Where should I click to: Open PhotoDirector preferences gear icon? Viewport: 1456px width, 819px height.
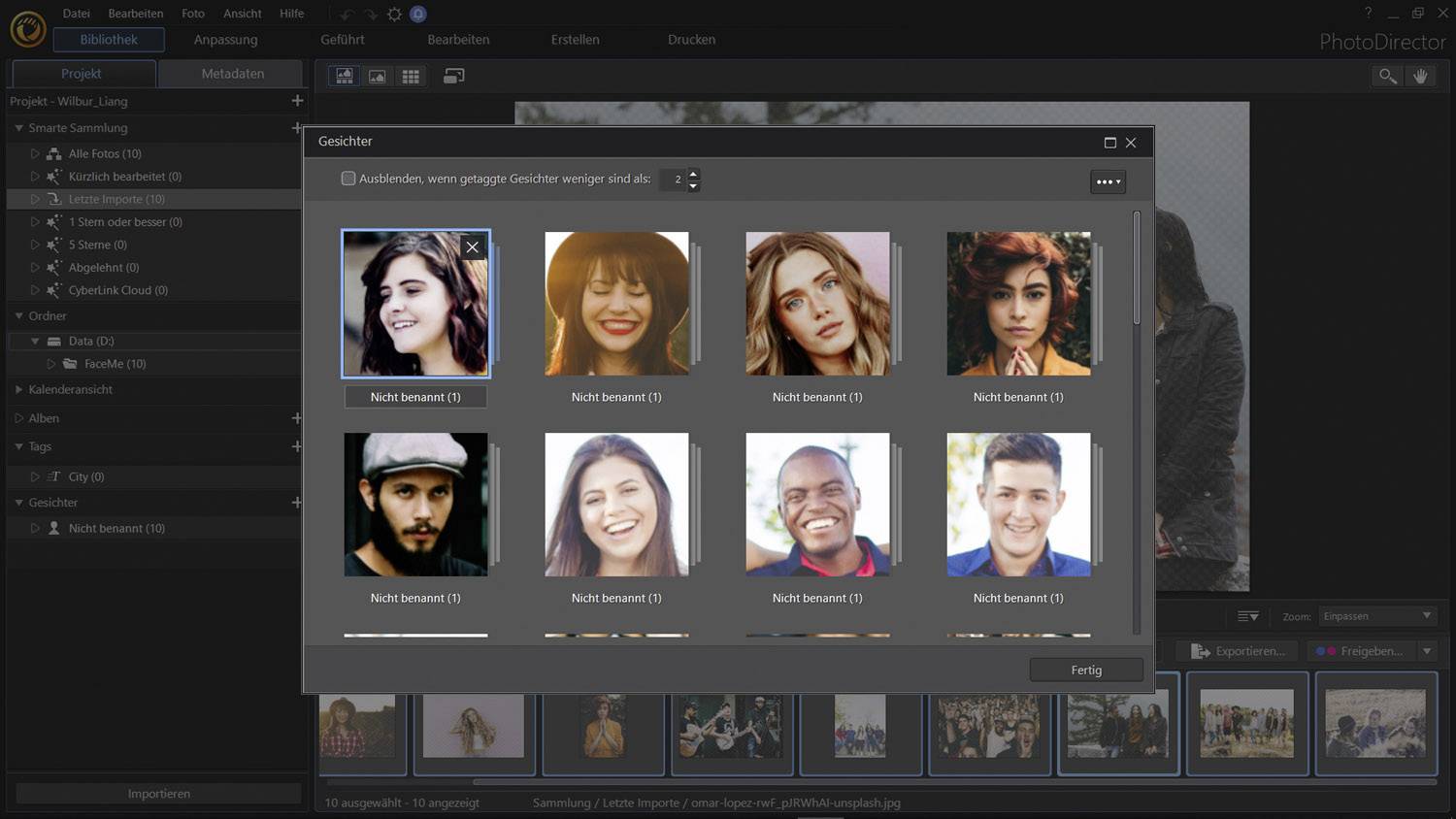tap(394, 14)
